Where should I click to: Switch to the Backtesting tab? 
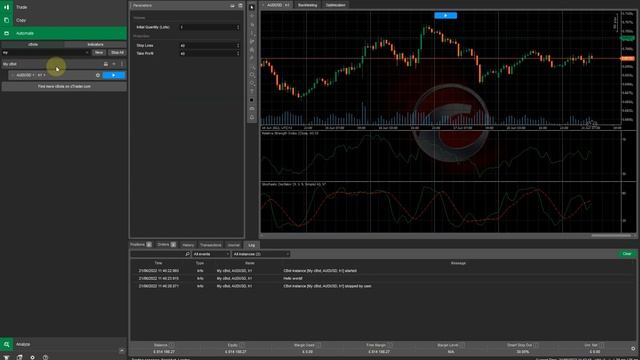click(x=307, y=5)
